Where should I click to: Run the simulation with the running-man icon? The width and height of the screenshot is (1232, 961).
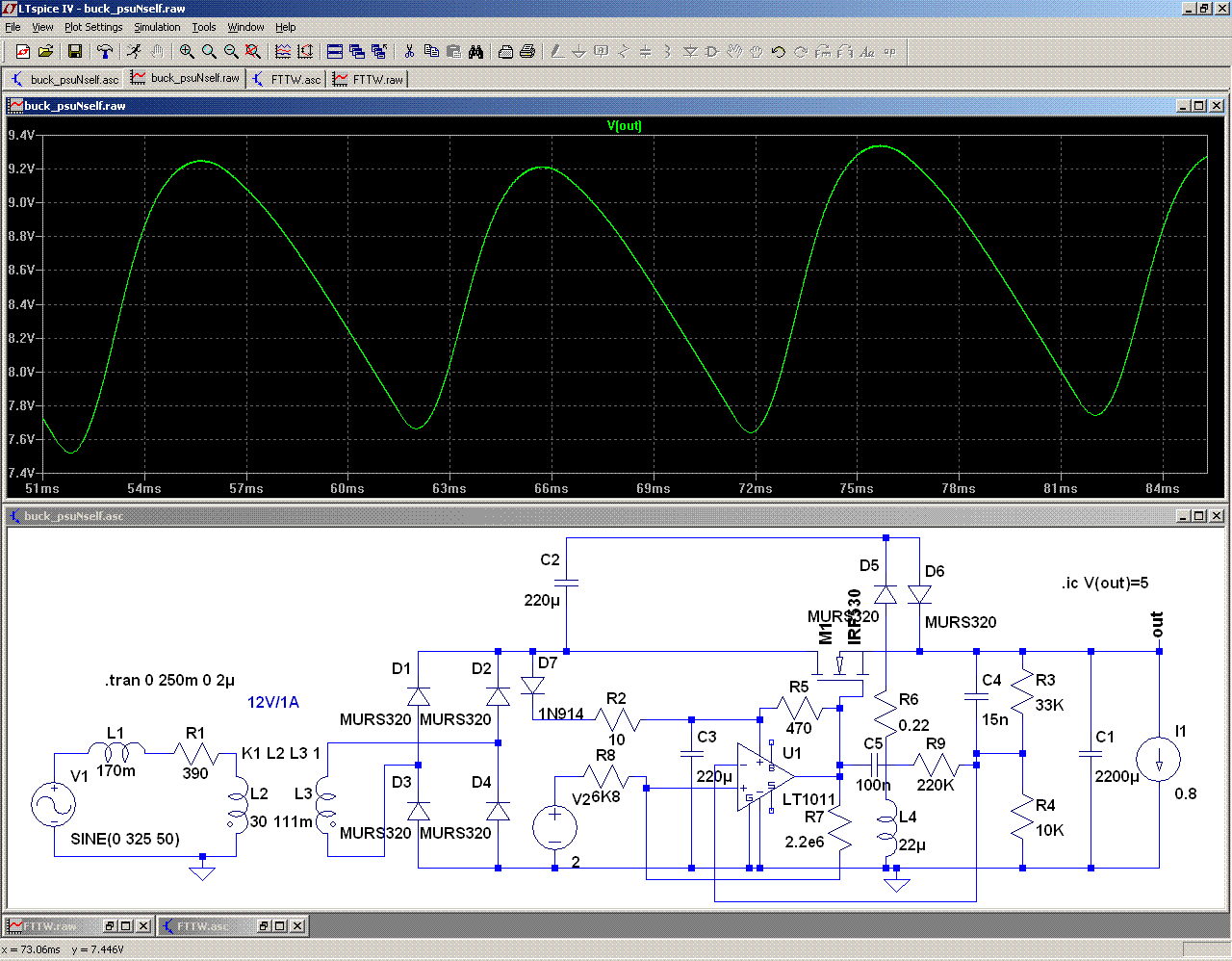(x=134, y=52)
